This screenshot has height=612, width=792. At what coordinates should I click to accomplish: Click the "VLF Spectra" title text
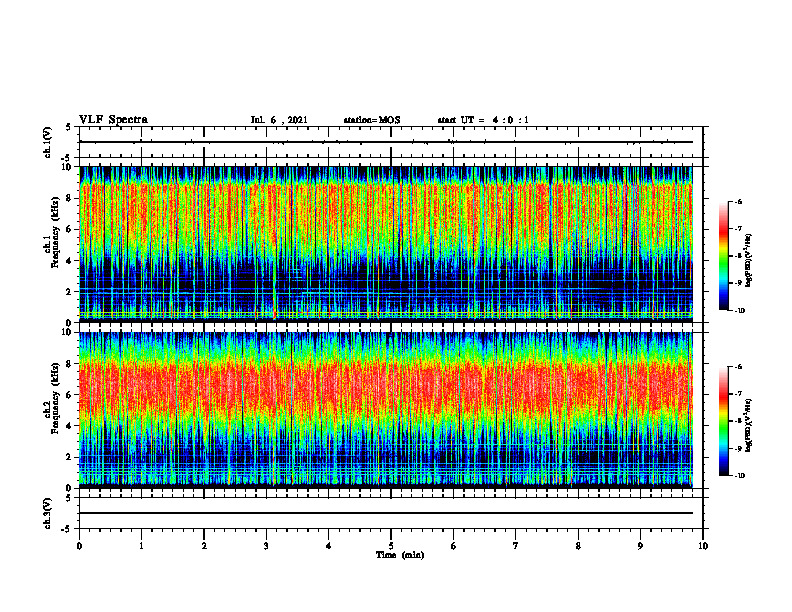click(x=113, y=120)
